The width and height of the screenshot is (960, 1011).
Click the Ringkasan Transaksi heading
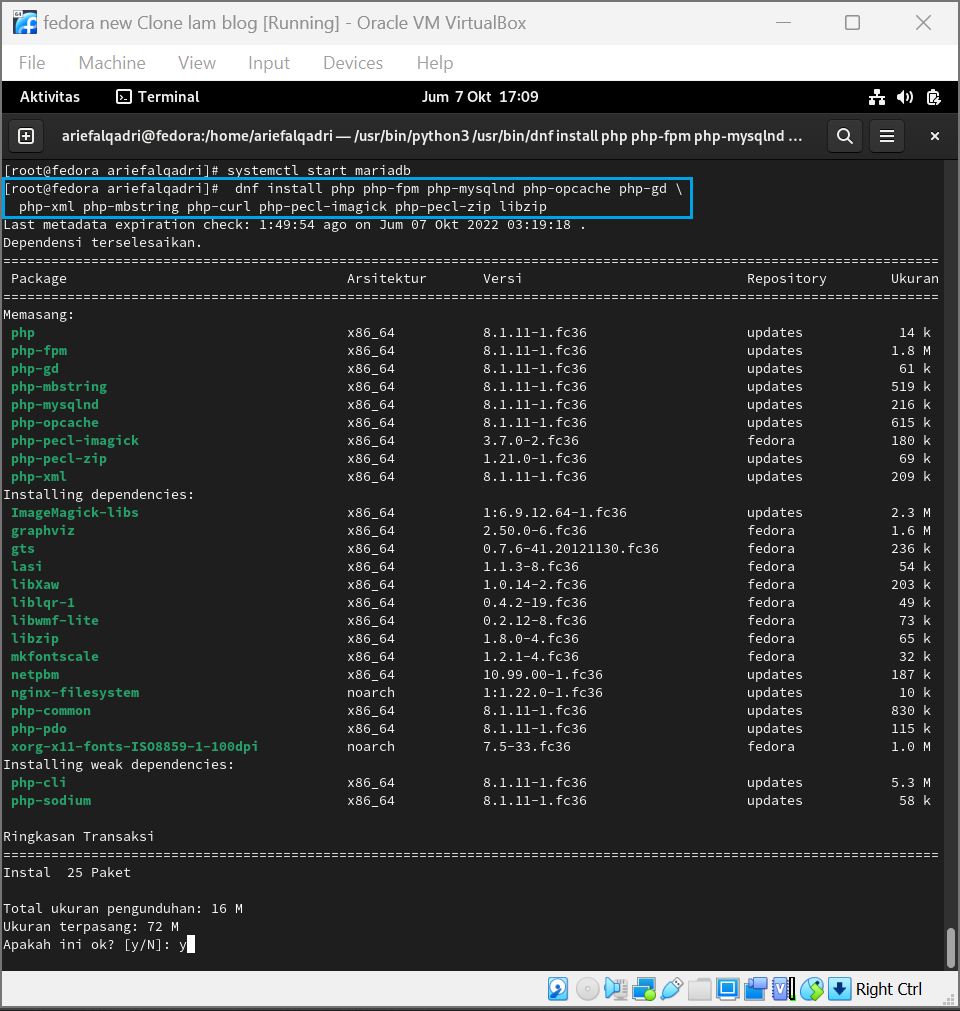coord(79,837)
